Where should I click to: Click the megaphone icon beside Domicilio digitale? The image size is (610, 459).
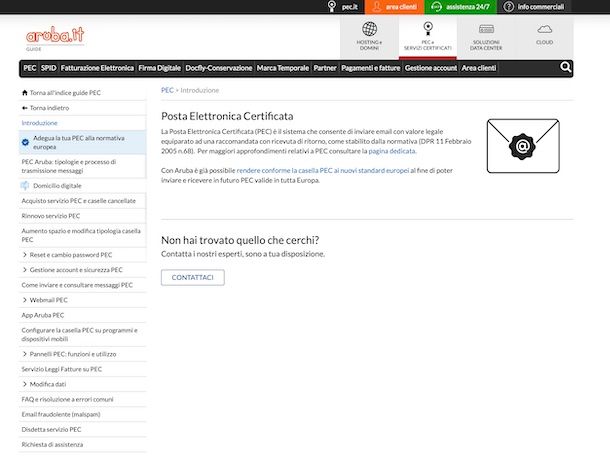pyautogui.click(x=25, y=186)
